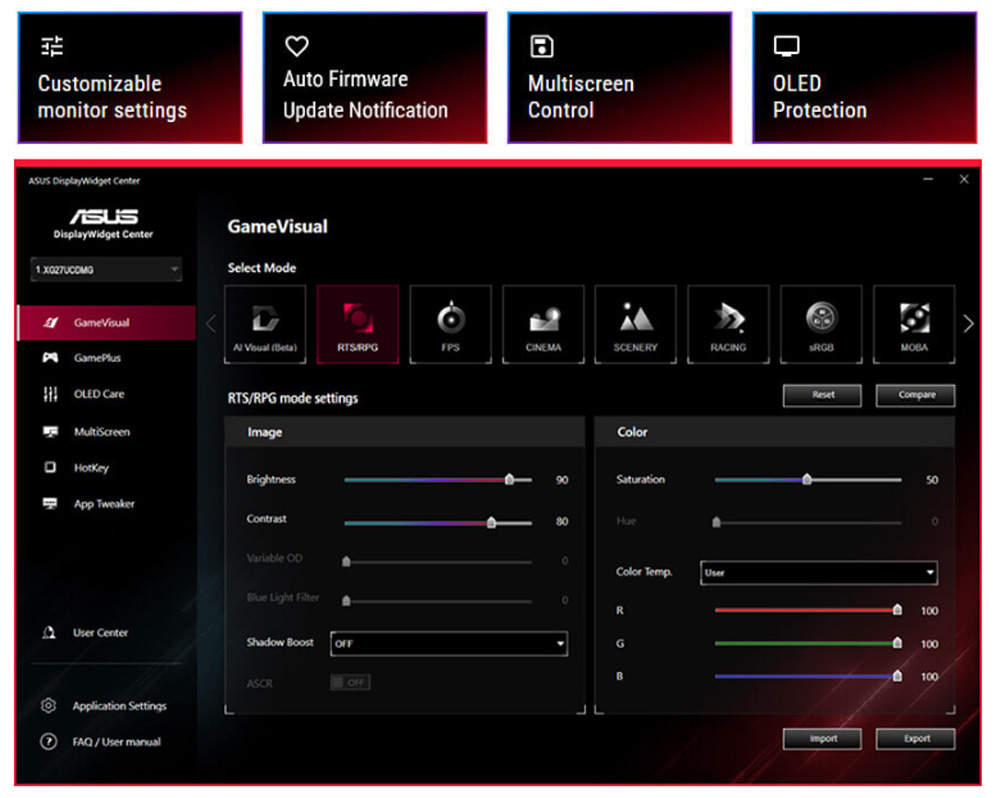The height and width of the screenshot is (798, 1000).
Task: Expand the Color Temp. dropdown
Action: coord(818,573)
